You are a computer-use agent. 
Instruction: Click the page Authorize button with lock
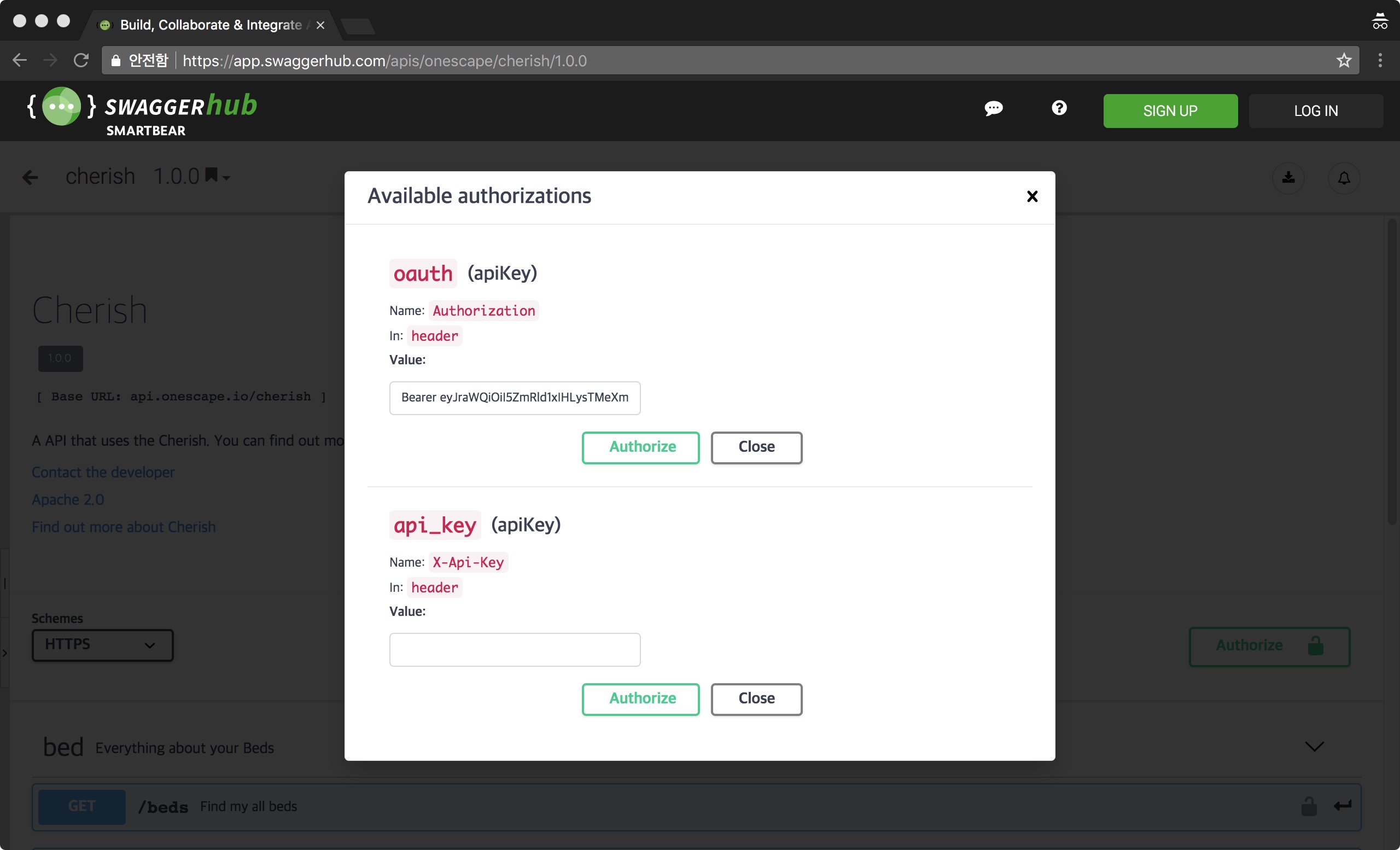click(1269, 646)
